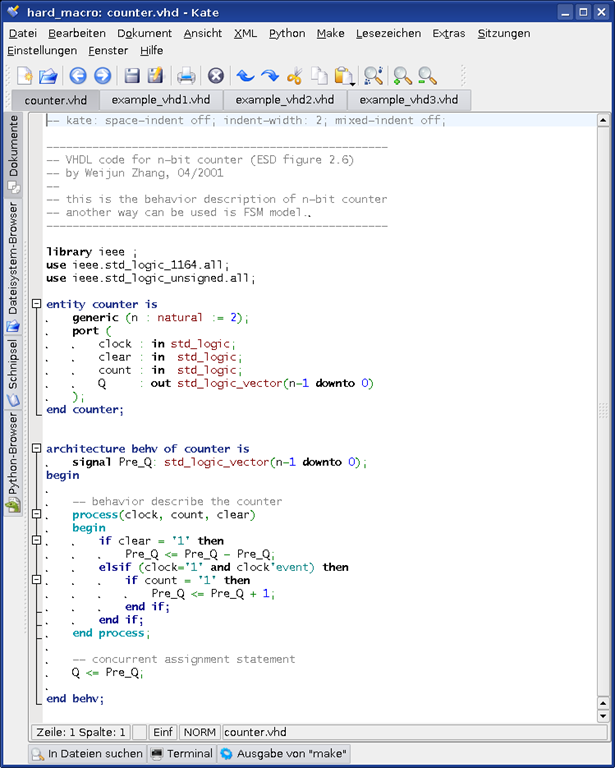The image size is (615, 768).
Task: Open the Lesezeichen menu
Action: point(388,33)
